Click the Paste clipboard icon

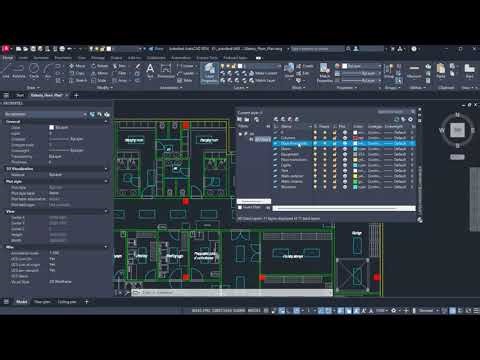click(x=441, y=71)
